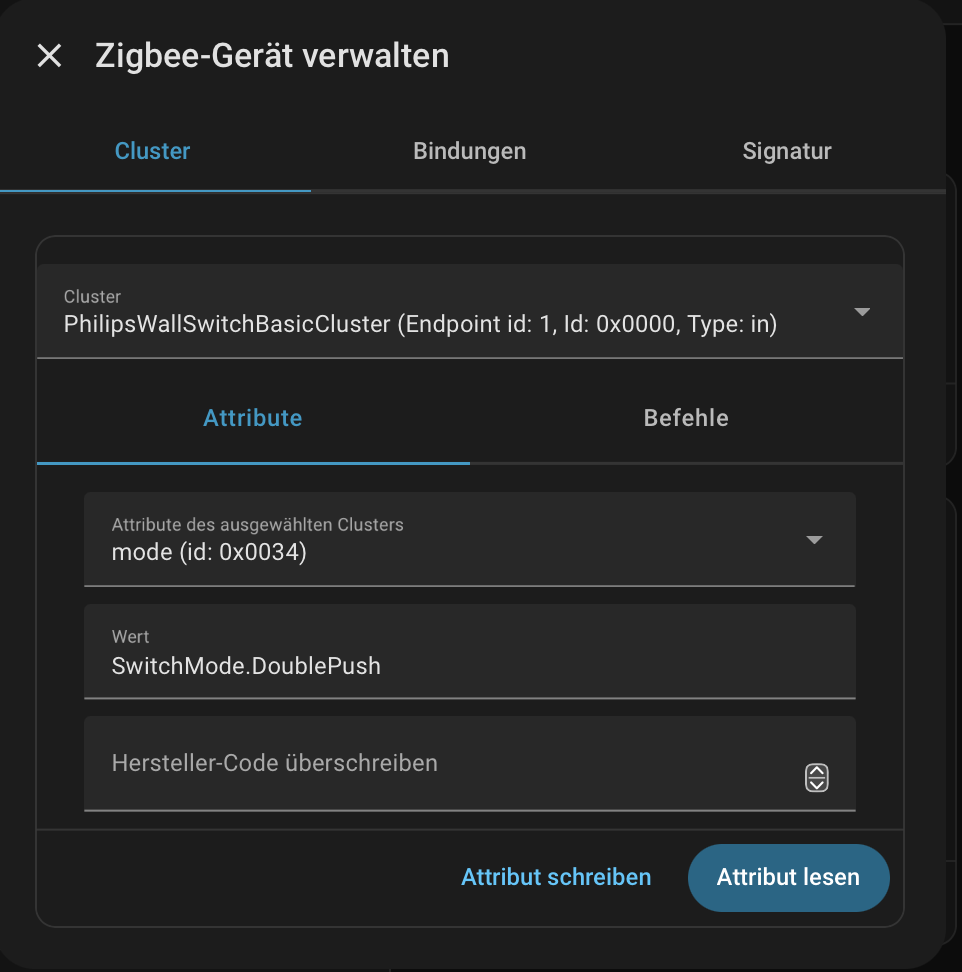Open the Signatur tab
The height and width of the screenshot is (972, 962).
(x=787, y=151)
